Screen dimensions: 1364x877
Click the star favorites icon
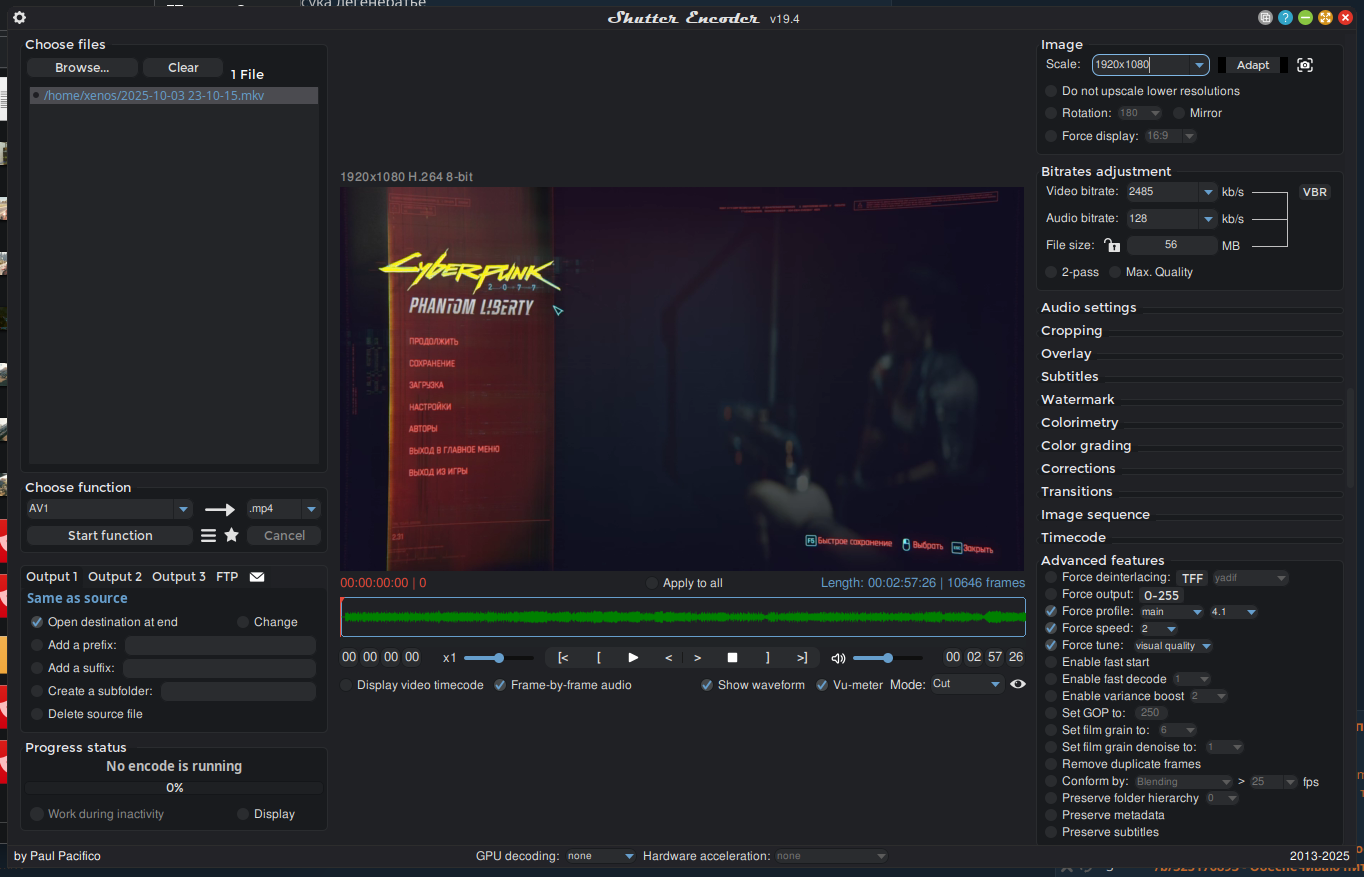(232, 536)
